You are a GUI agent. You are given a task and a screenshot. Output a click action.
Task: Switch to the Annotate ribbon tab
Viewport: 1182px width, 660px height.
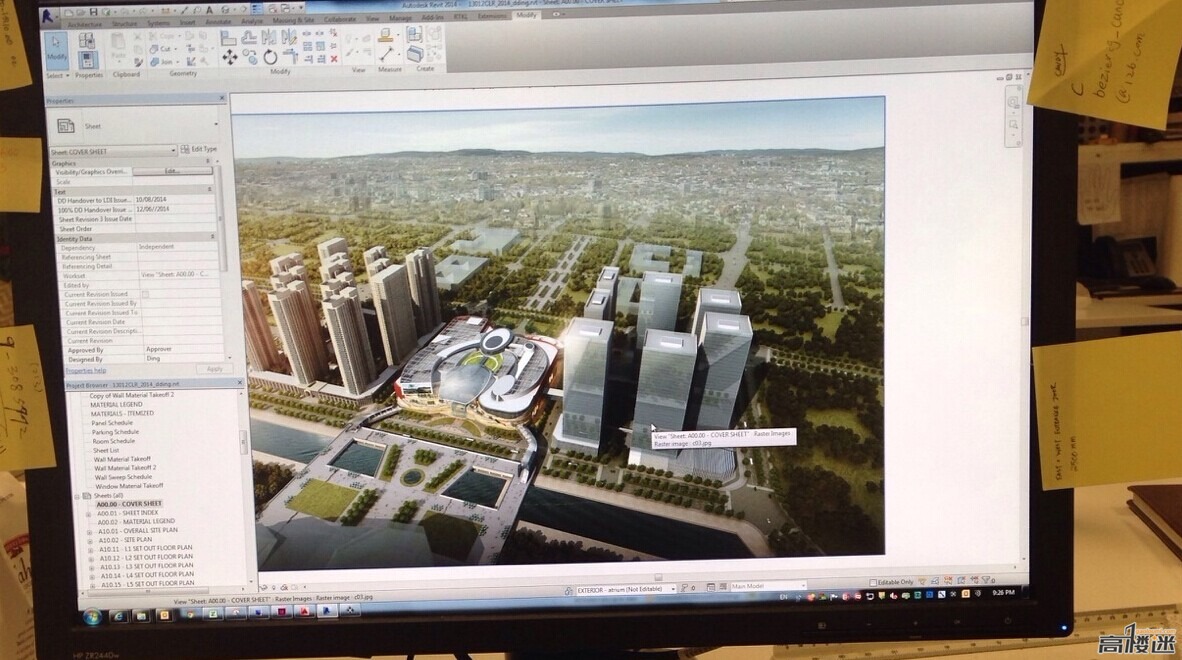point(219,22)
